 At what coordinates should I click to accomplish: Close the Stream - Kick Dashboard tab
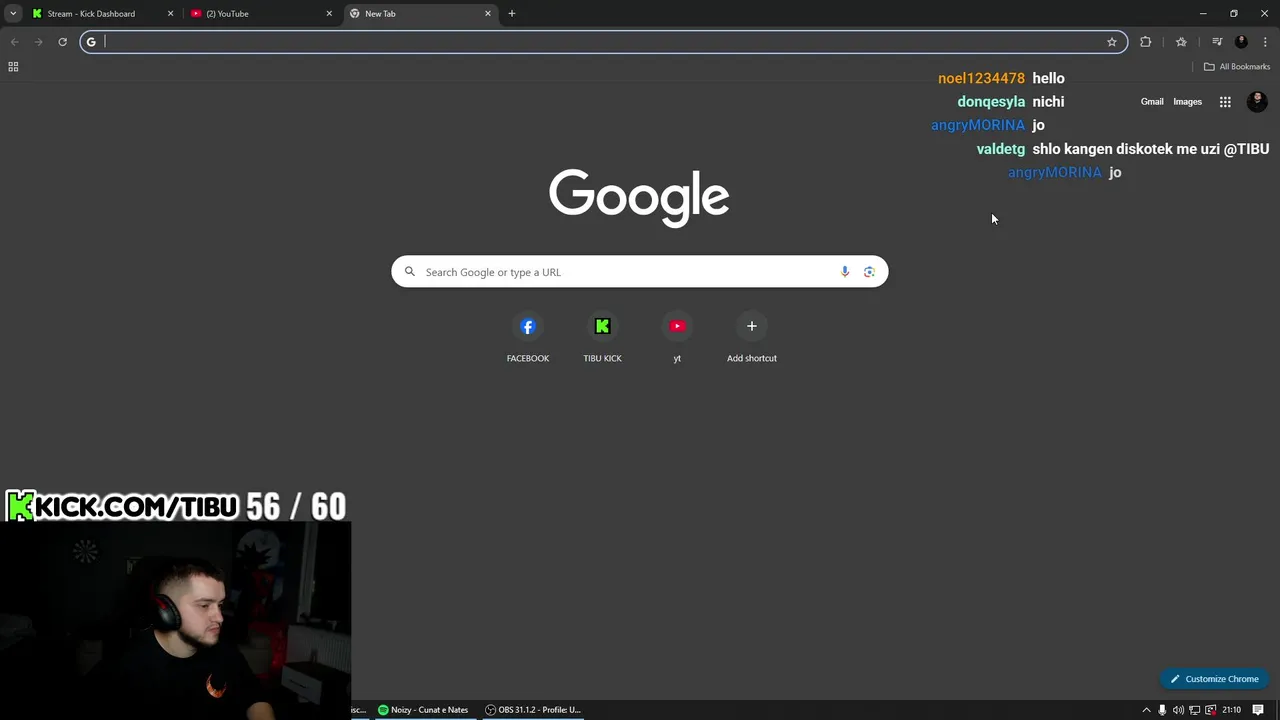(170, 14)
